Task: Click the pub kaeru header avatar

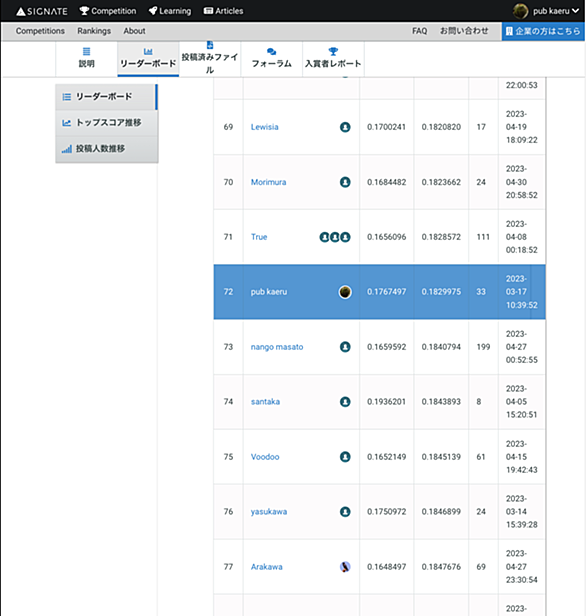Action: [x=520, y=11]
